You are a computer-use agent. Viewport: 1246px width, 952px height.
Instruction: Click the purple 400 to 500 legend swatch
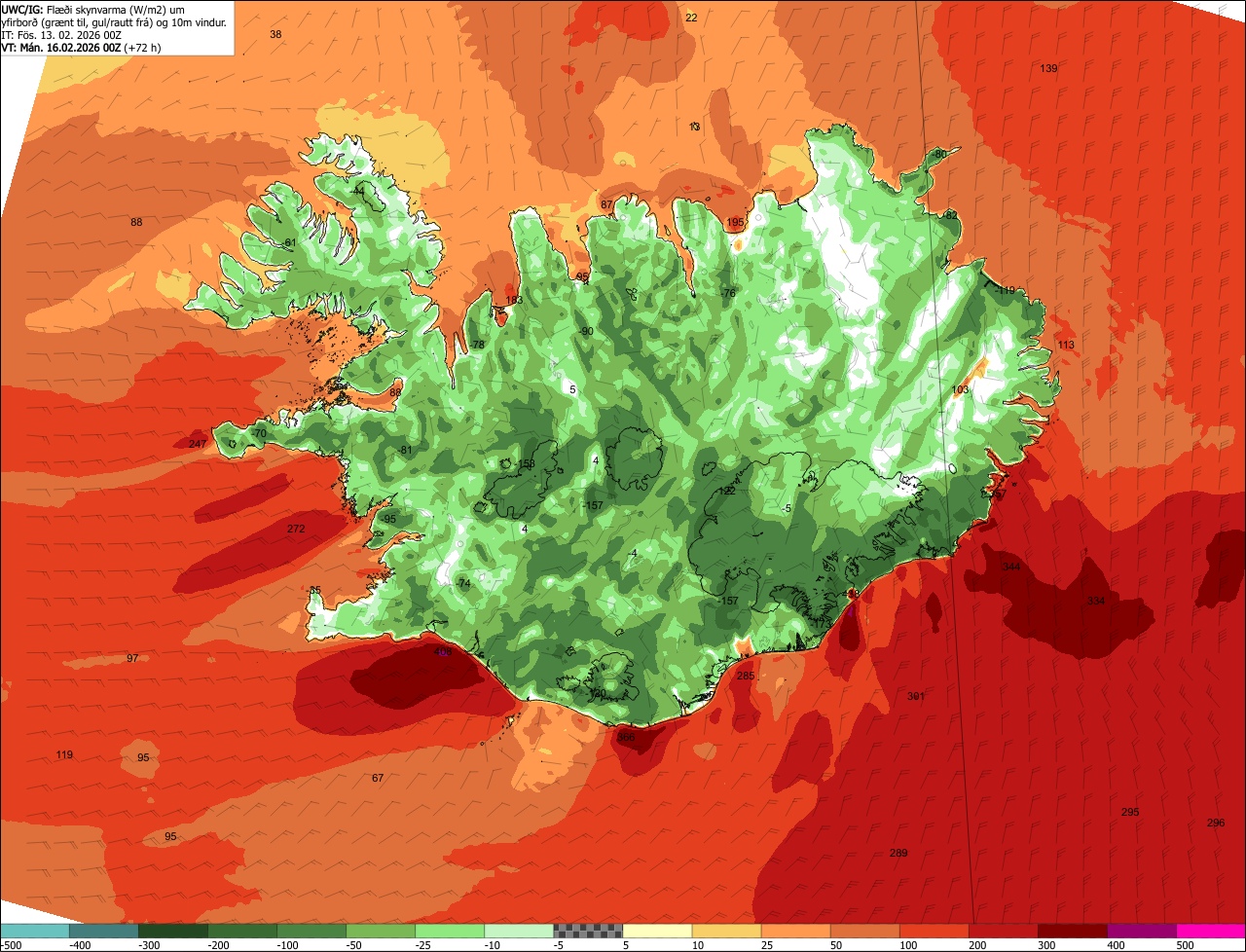point(1141,930)
